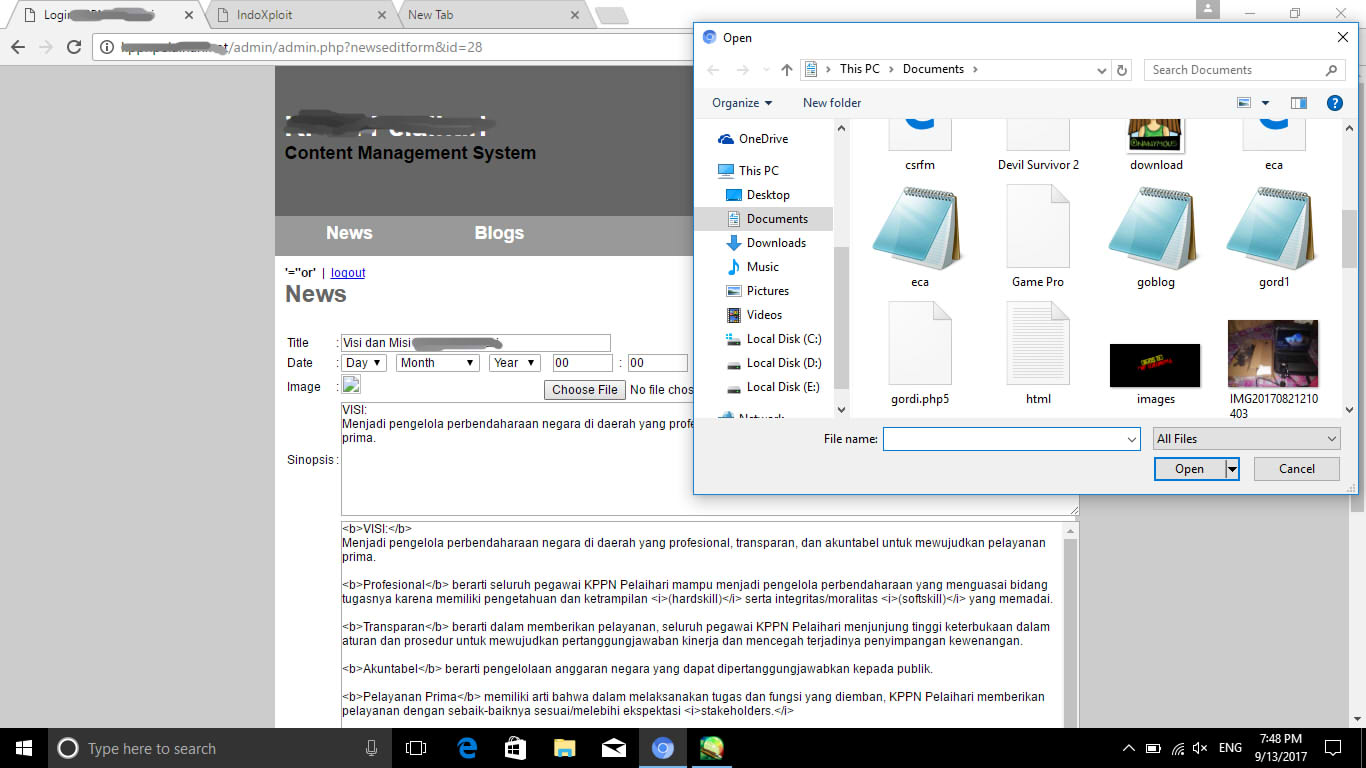Open File Explorer from taskbar
Screen dimensions: 1366x768
[x=565, y=748]
